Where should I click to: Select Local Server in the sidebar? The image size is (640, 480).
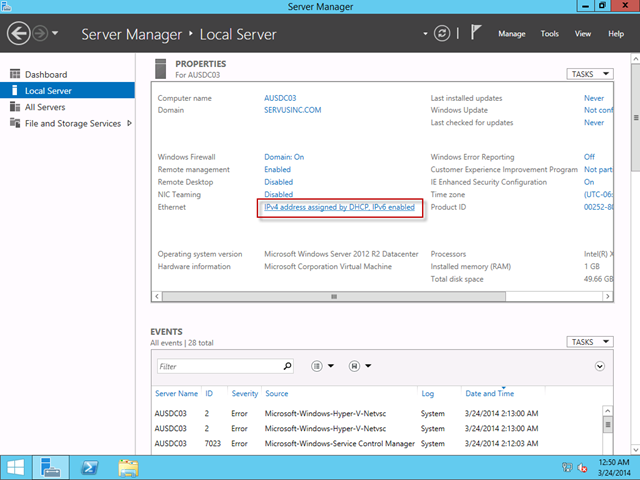(x=67, y=90)
